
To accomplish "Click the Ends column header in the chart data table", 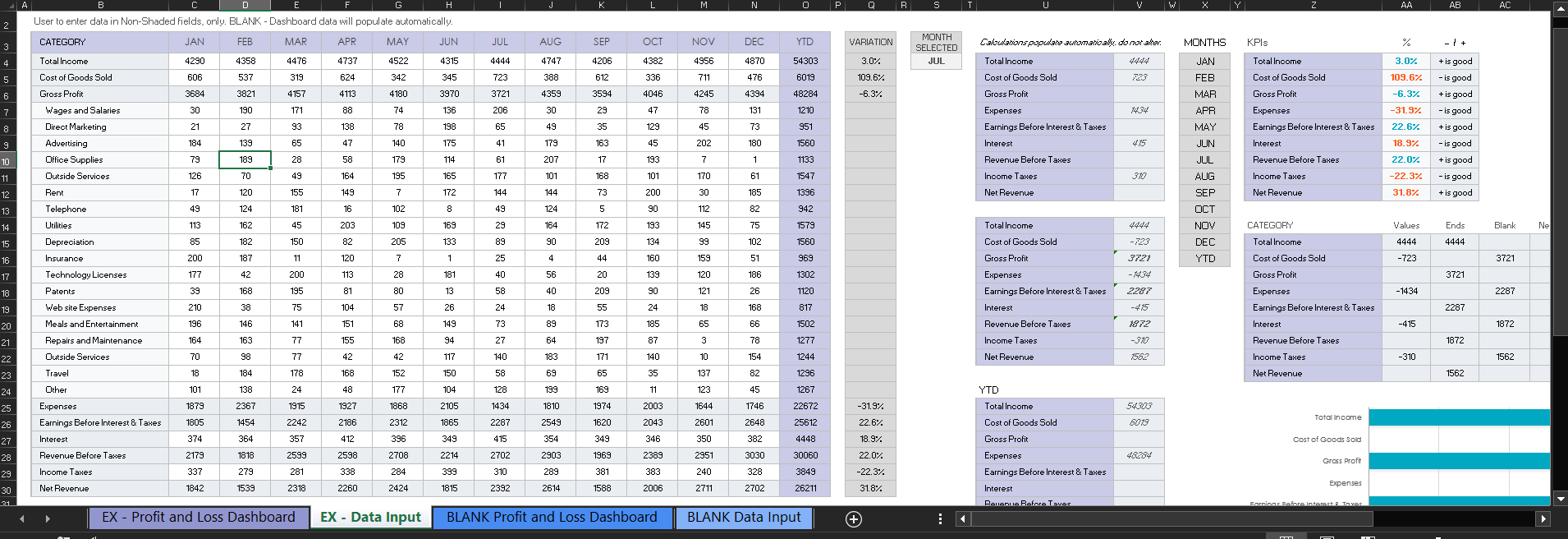I will pos(1455,225).
